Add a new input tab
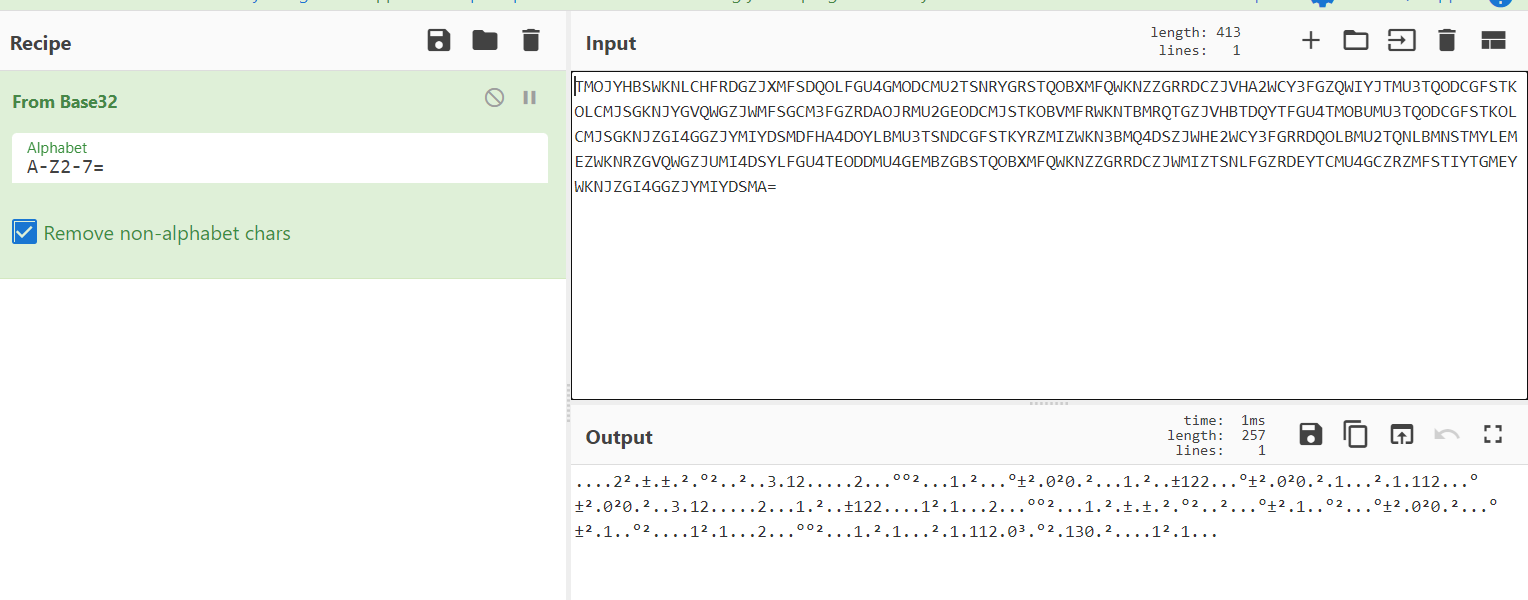Viewport: 1528px width, 600px height. (x=1310, y=41)
